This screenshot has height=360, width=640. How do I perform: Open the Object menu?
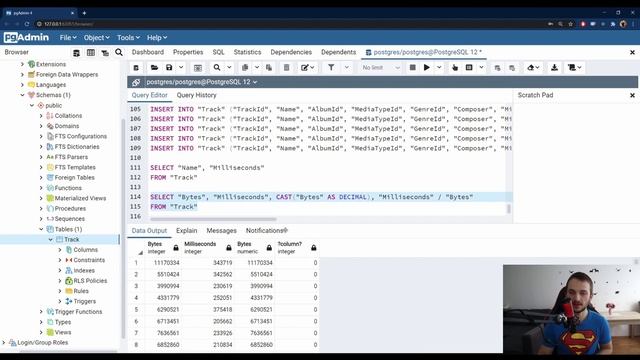96,38
